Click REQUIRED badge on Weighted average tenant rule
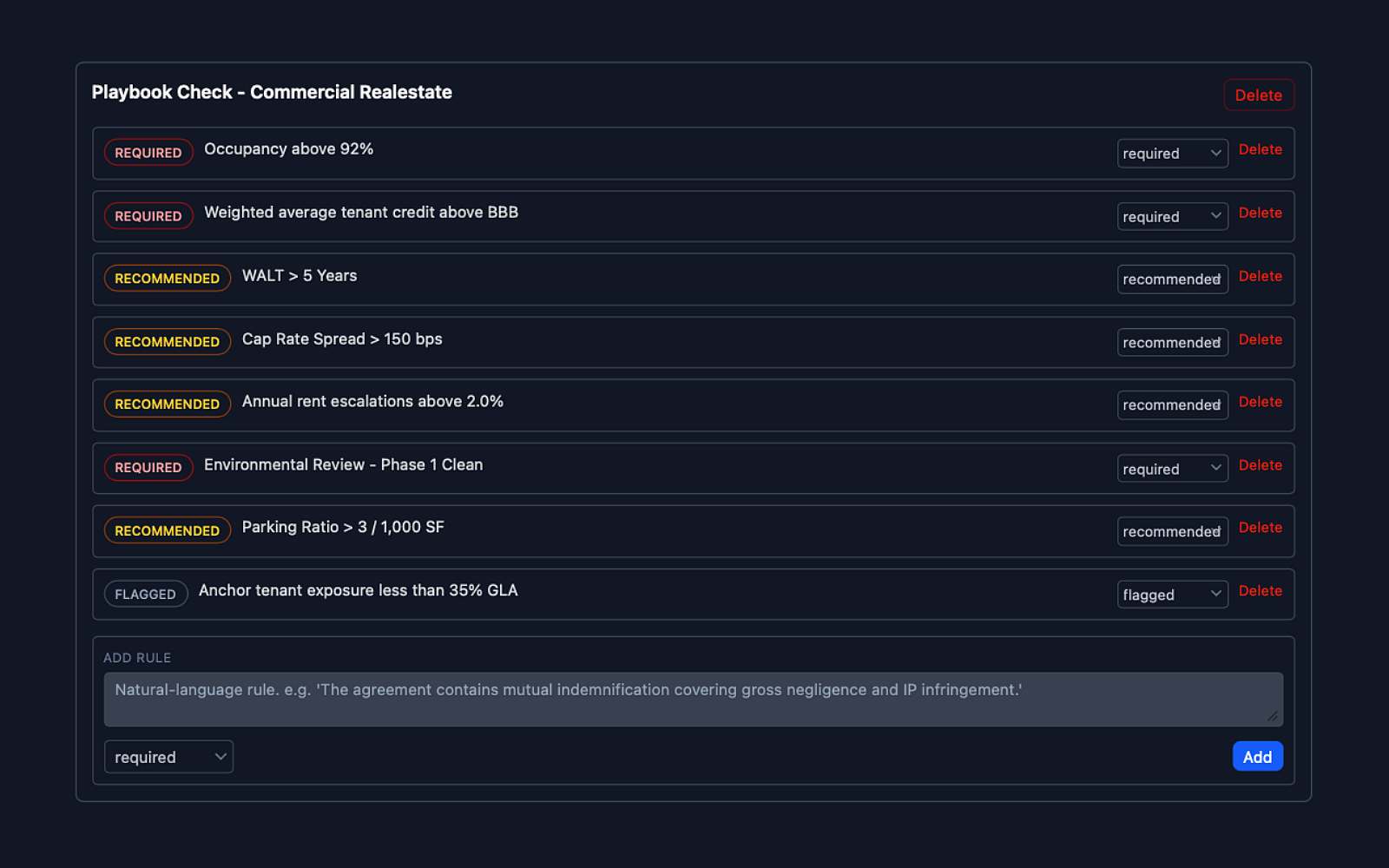 click(x=148, y=215)
